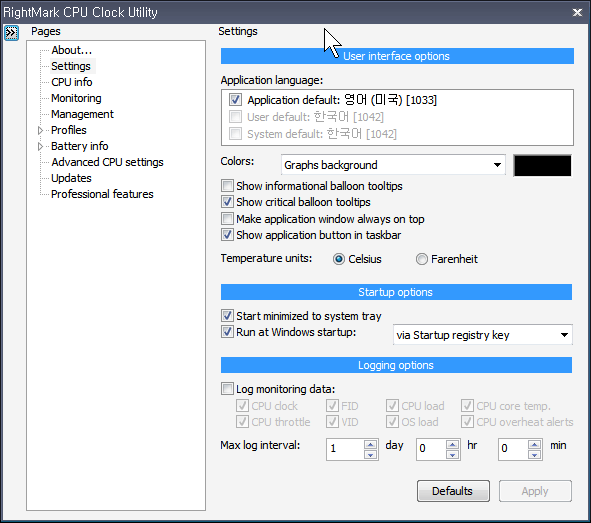Expand the Battery info tree node arrow
This screenshot has width=591, height=523.
click(x=40, y=146)
